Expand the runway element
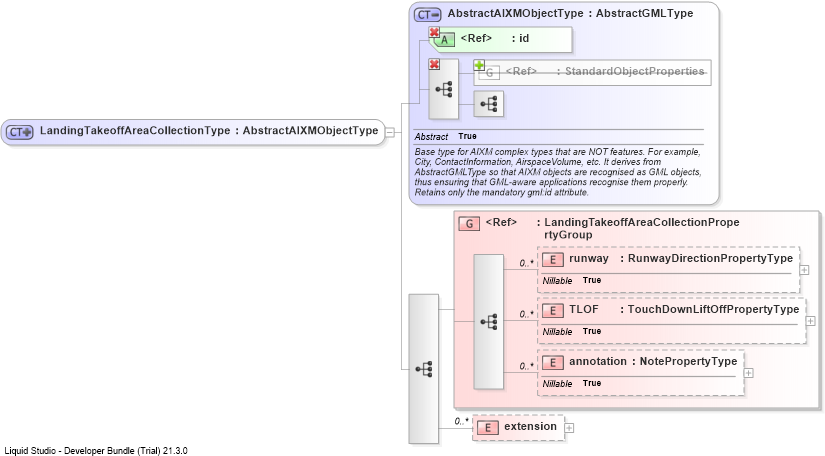Image resolution: width=825 pixels, height=456 pixels. pos(804,270)
